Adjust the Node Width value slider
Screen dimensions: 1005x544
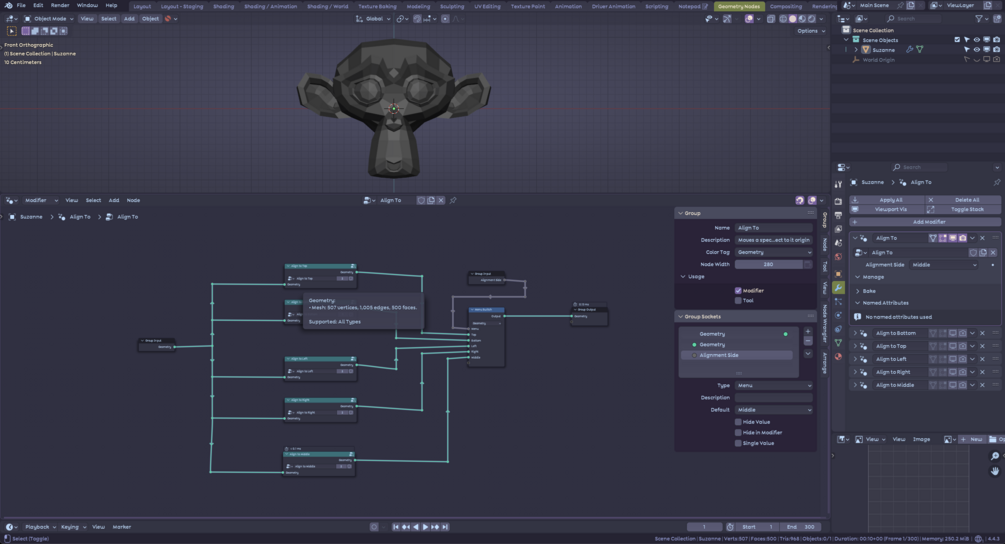point(768,265)
